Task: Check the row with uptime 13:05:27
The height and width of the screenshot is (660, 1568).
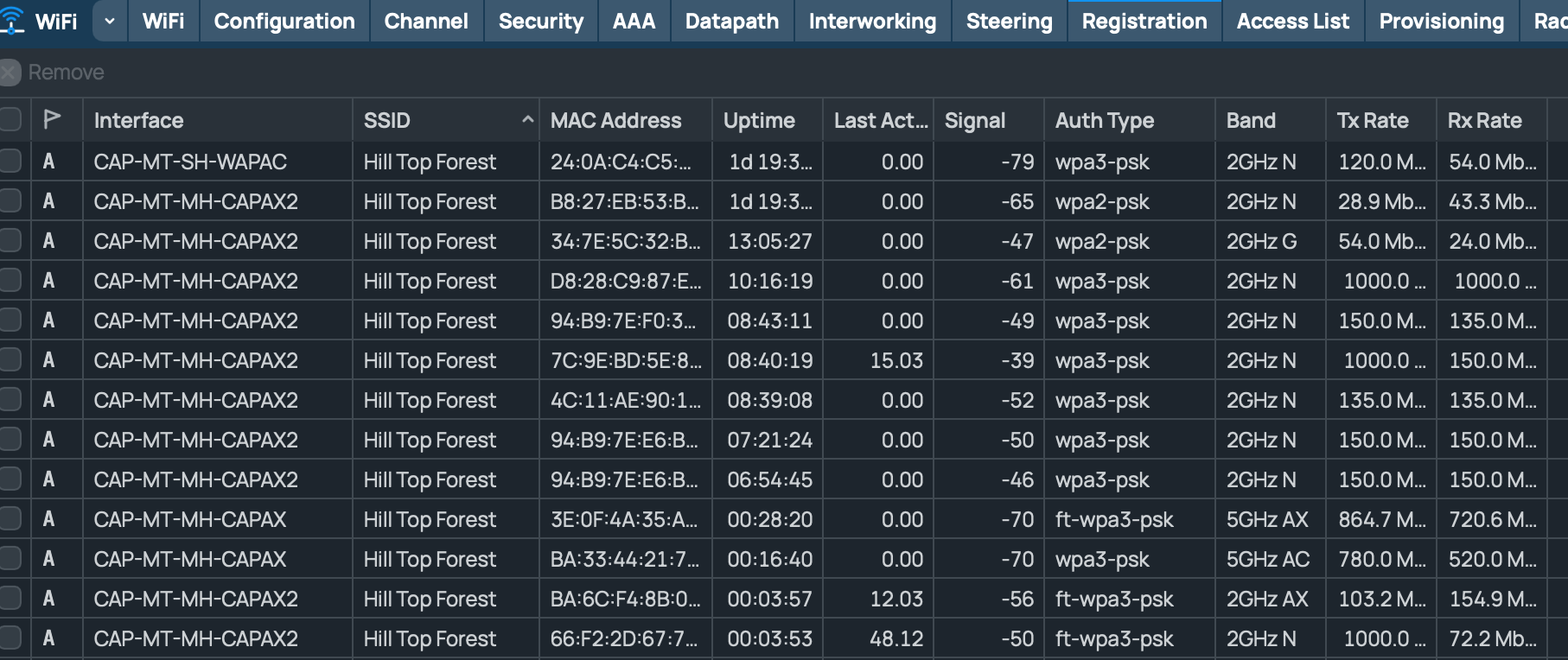Action: click(x=10, y=240)
